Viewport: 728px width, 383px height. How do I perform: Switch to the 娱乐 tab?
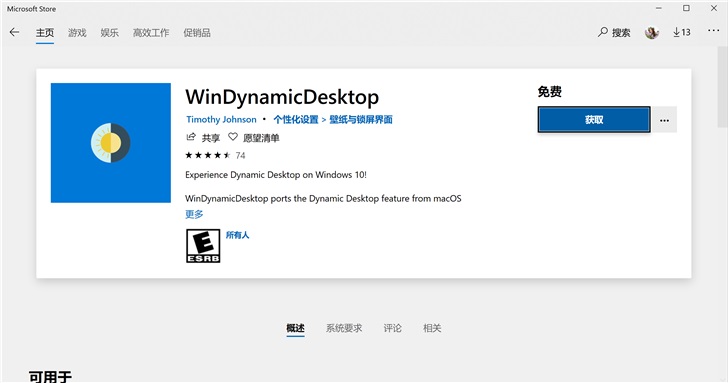pyautogui.click(x=110, y=32)
